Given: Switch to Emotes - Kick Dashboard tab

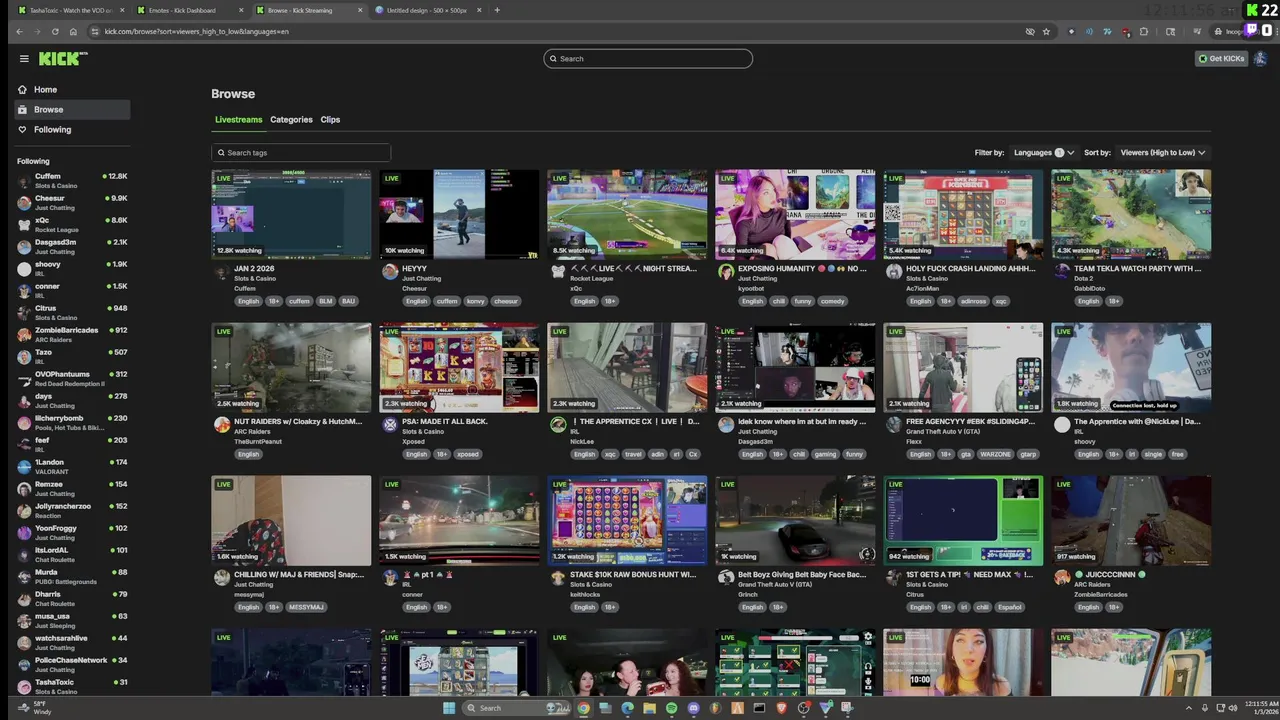Looking at the screenshot, I should (190, 10).
